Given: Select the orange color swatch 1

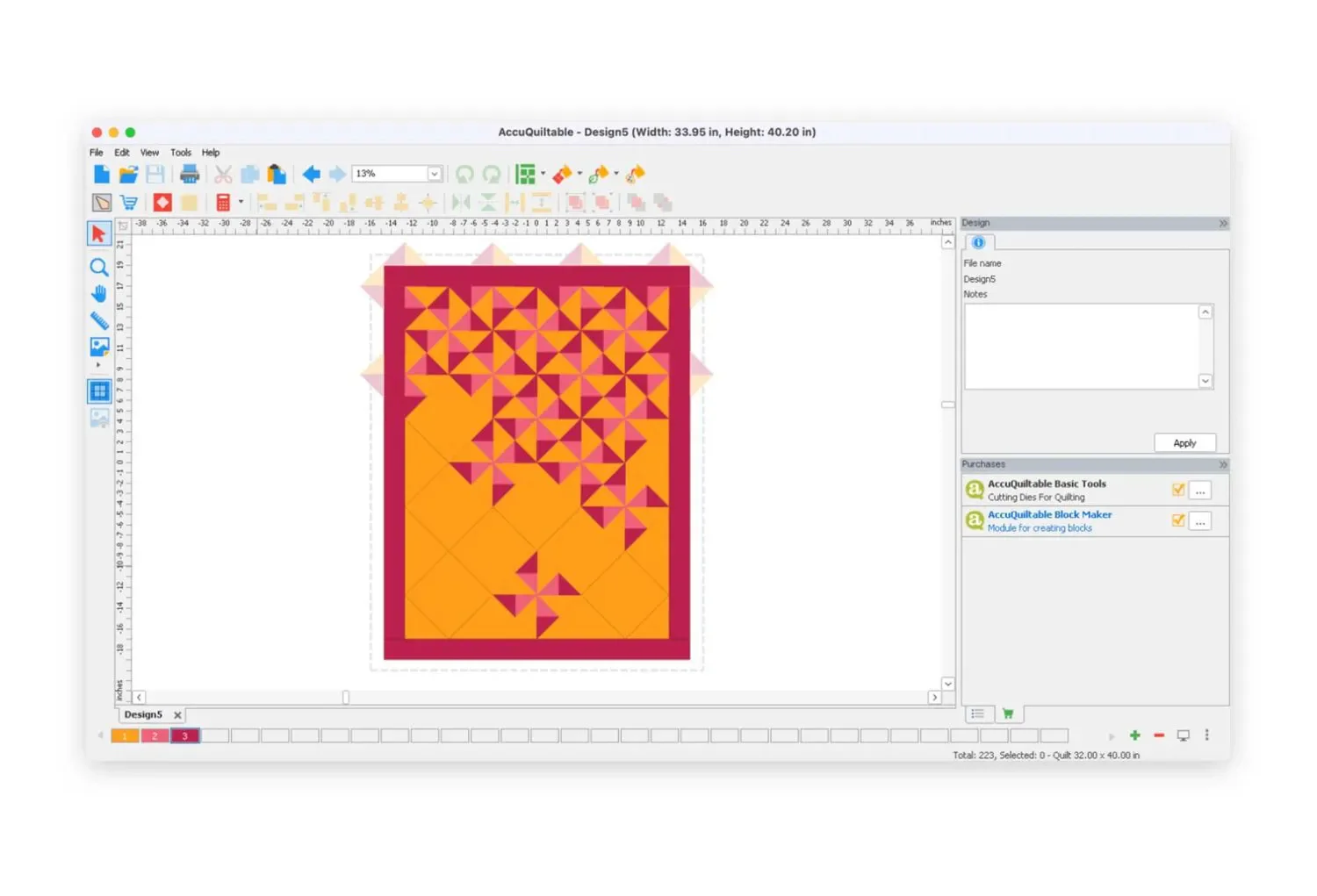Looking at the screenshot, I should pyautogui.click(x=125, y=736).
